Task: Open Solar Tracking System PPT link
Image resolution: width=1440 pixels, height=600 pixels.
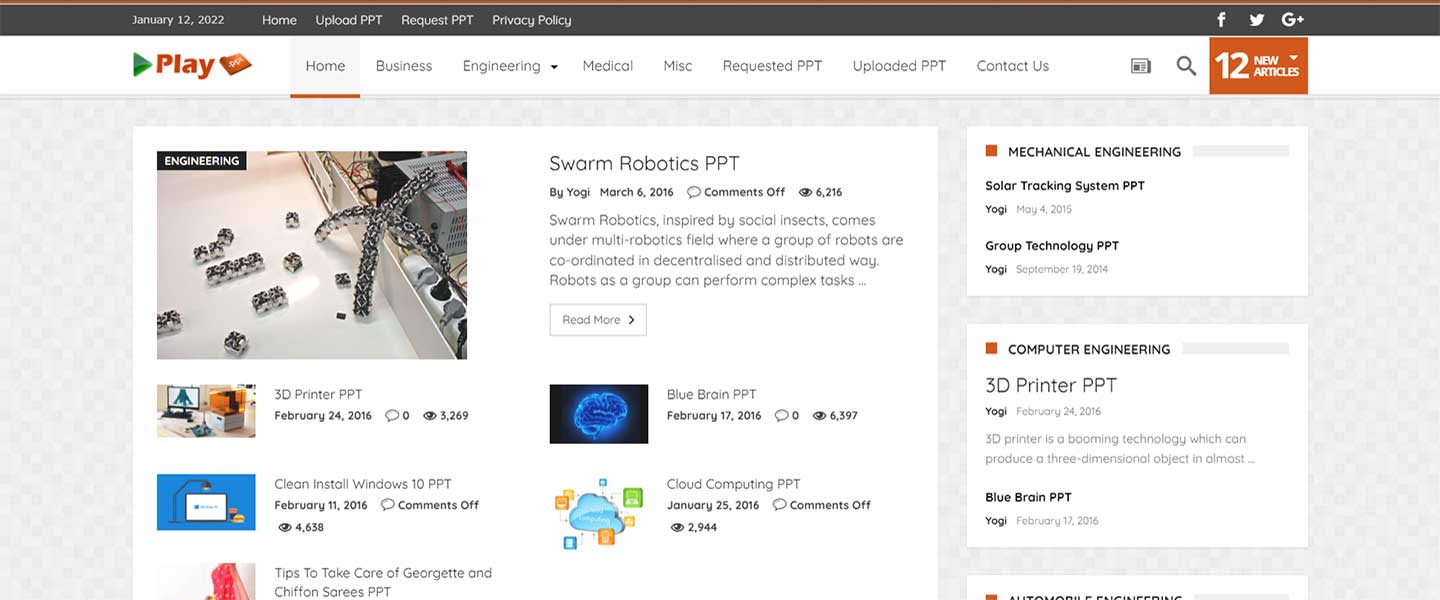Action: click(1065, 186)
